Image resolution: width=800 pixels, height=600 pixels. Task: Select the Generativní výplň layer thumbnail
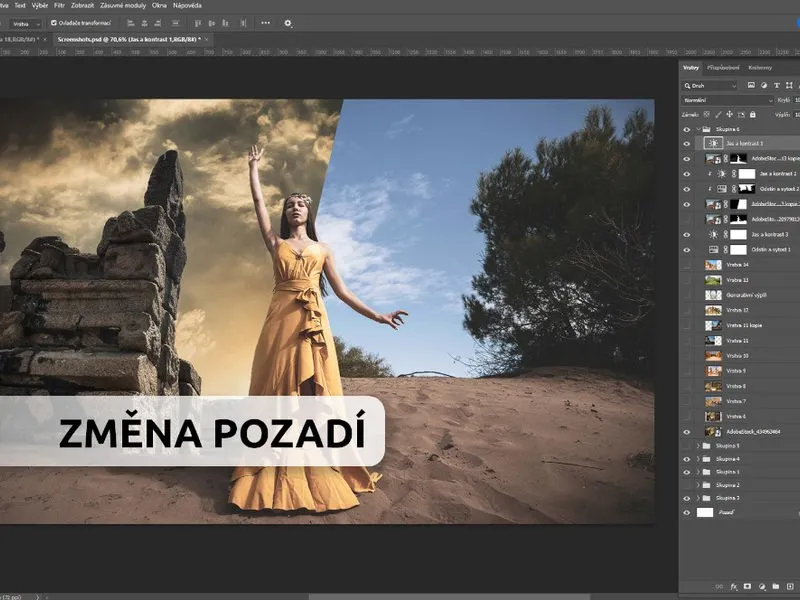pyautogui.click(x=713, y=295)
